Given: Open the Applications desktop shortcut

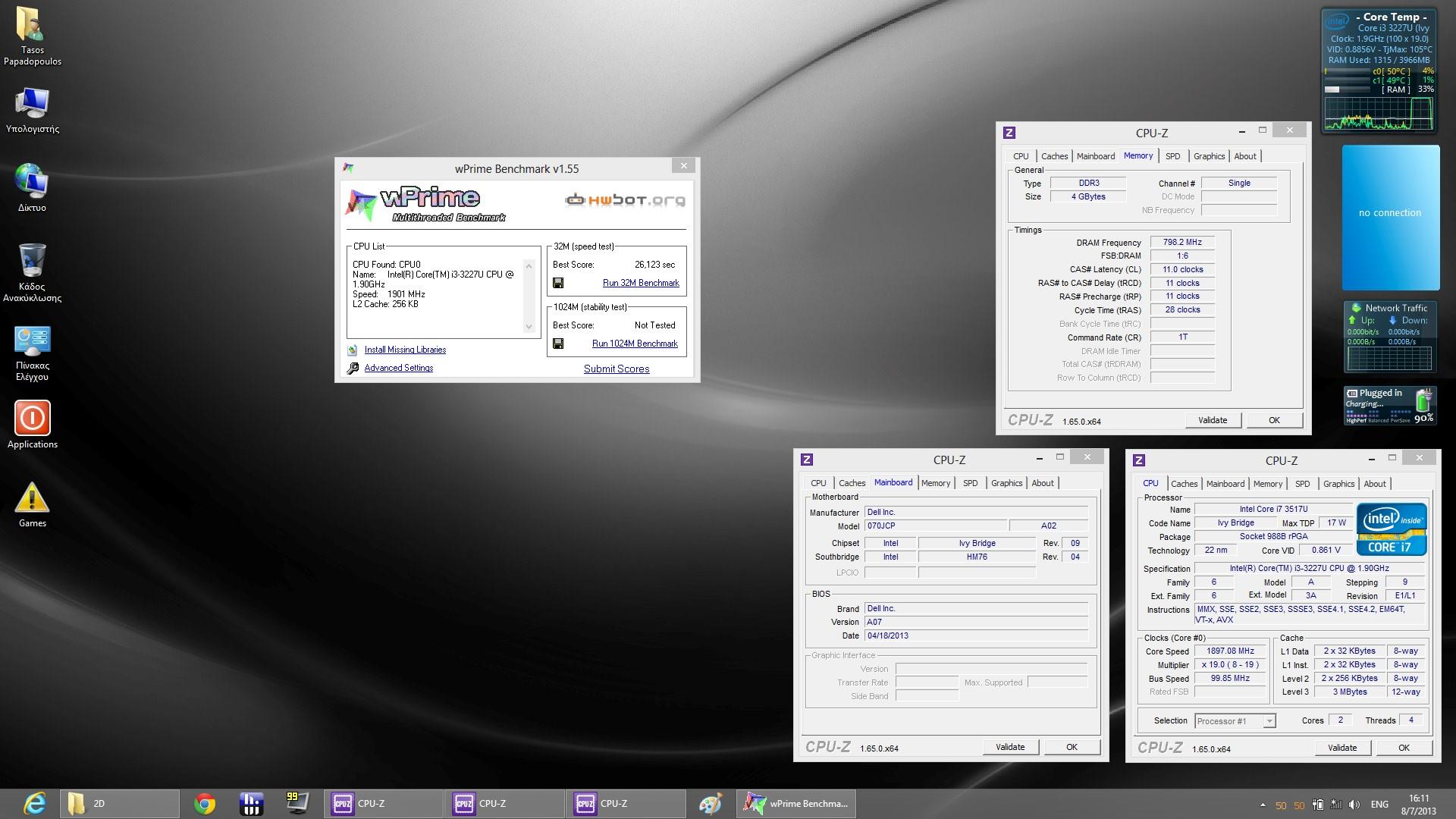Looking at the screenshot, I should (32, 425).
